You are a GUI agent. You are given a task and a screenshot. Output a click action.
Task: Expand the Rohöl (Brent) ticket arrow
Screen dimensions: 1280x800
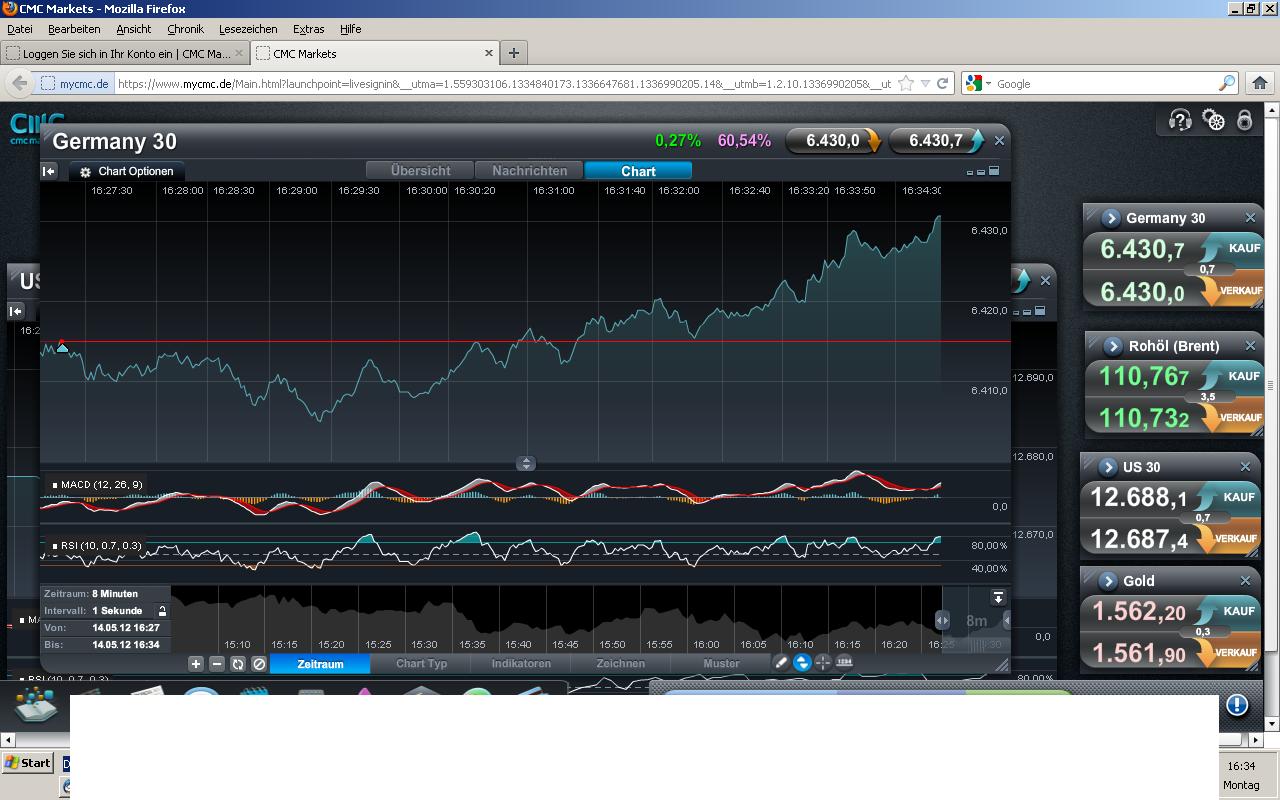point(1114,346)
